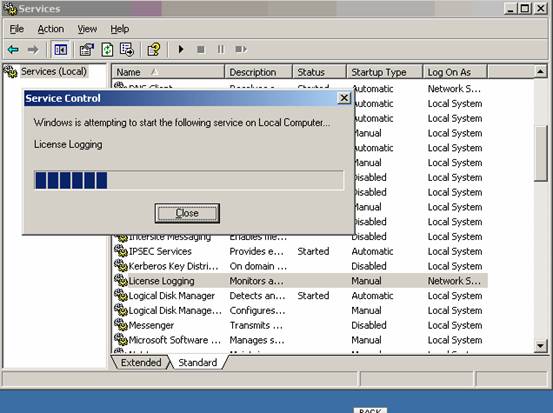The height and width of the screenshot is (413, 553).
Task: Click 'Manages s...' description cell
Action: pos(257,340)
